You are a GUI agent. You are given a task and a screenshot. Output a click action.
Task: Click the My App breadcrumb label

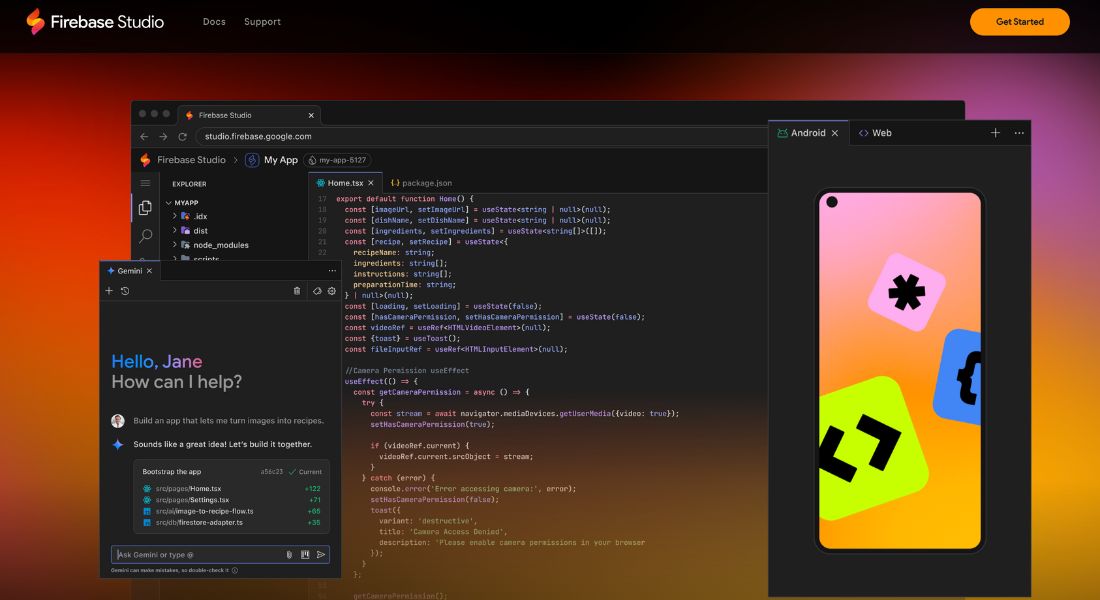(x=281, y=160)
